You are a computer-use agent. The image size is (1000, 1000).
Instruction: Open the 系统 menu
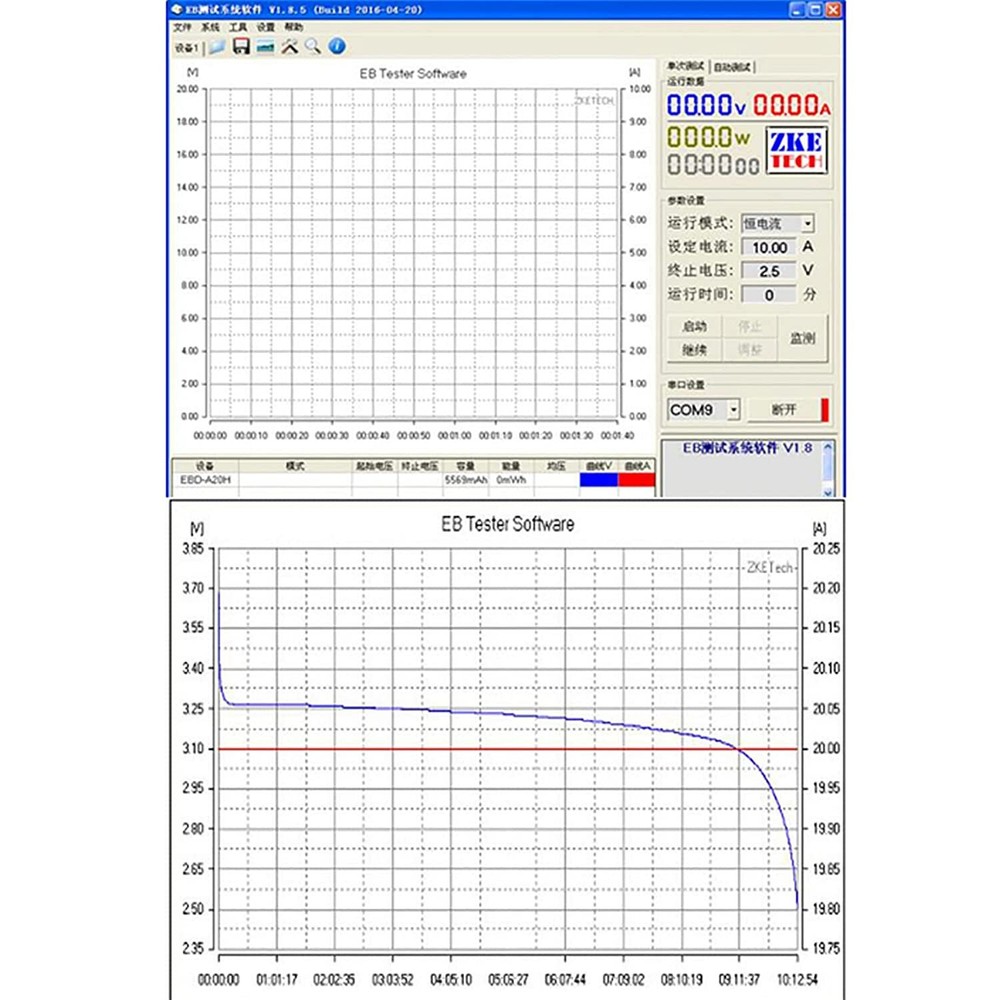[210, 27]
